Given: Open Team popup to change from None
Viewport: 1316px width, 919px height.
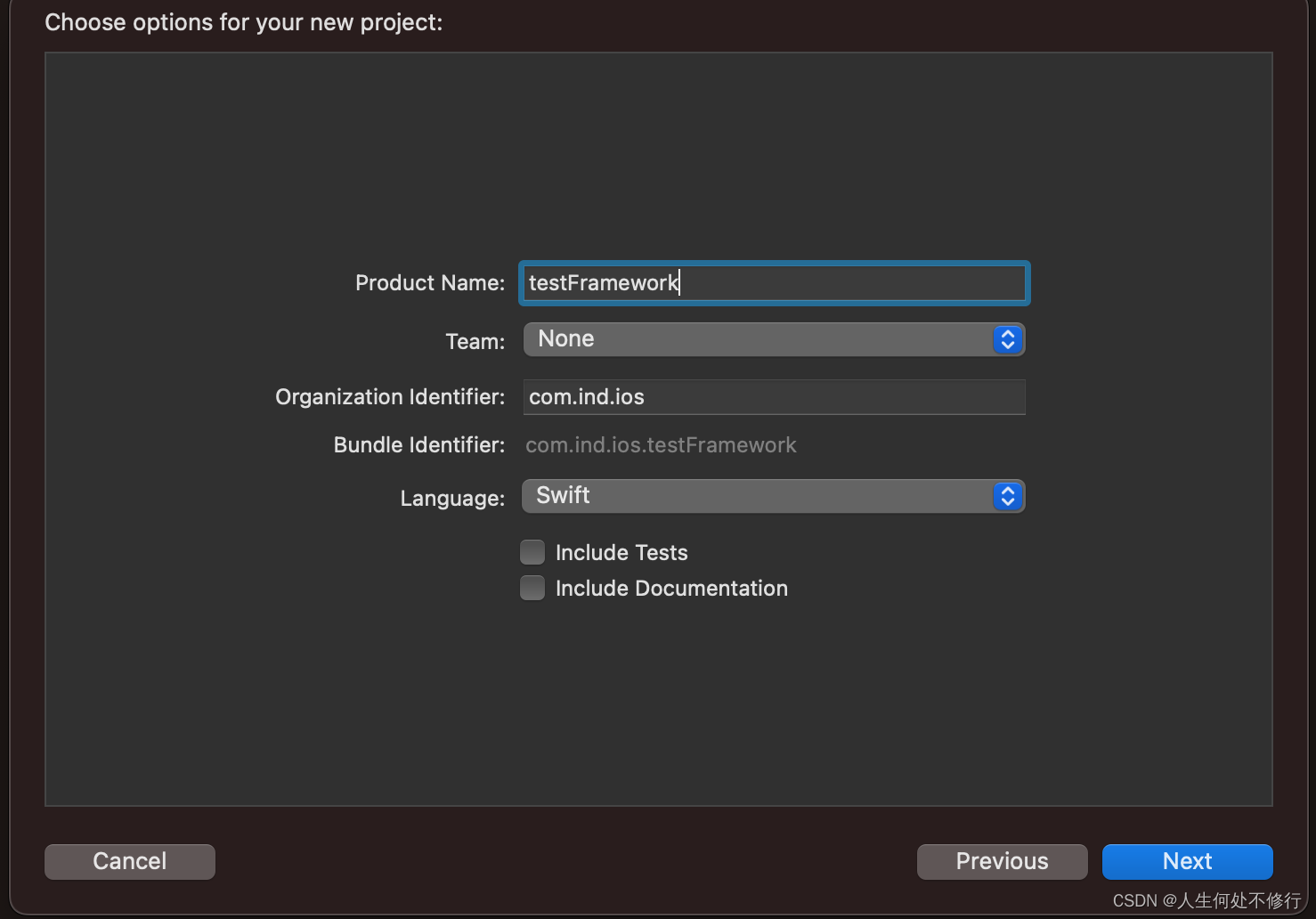Looking at the screenshot, I should point(773,339).
